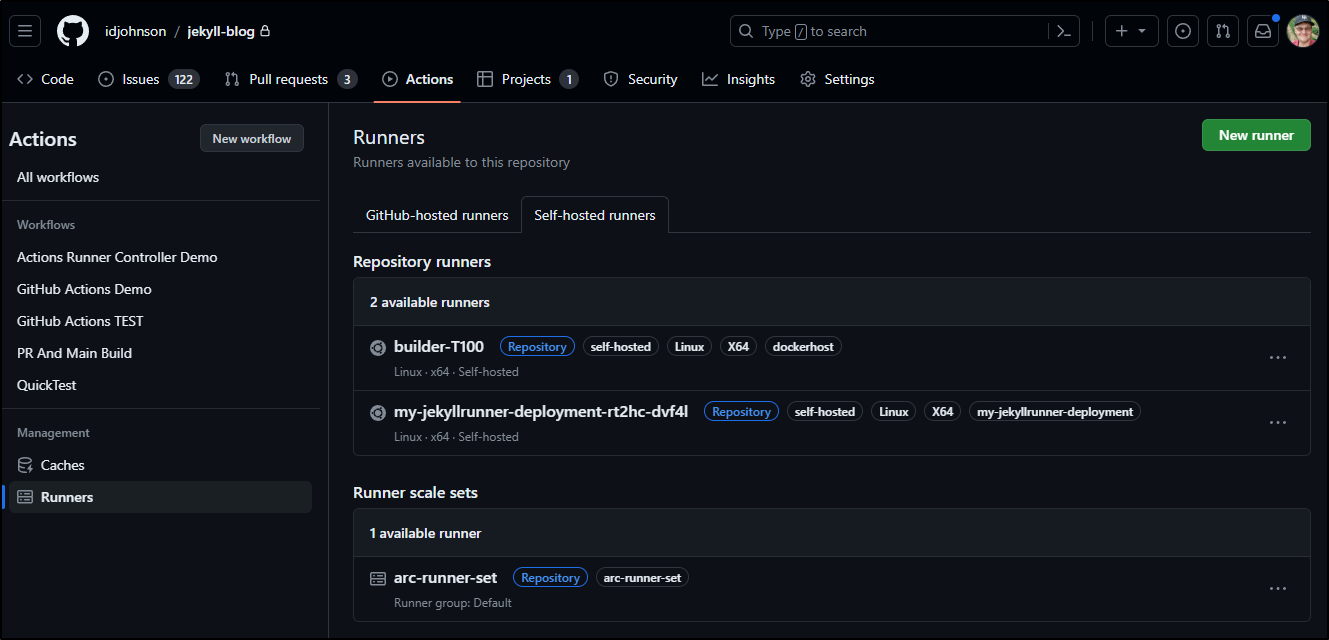
Task: Click the Issues count badge 122
Action: pos(184,79)
